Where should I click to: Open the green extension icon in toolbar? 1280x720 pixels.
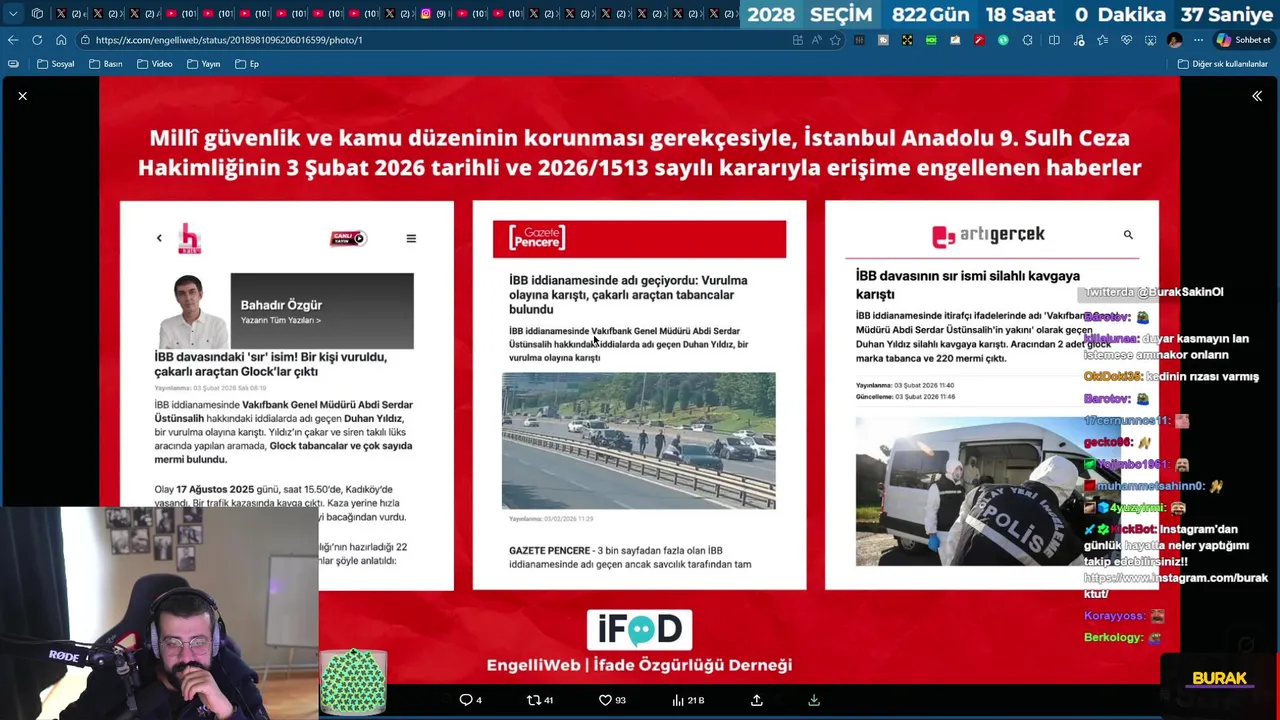(931, 40)
